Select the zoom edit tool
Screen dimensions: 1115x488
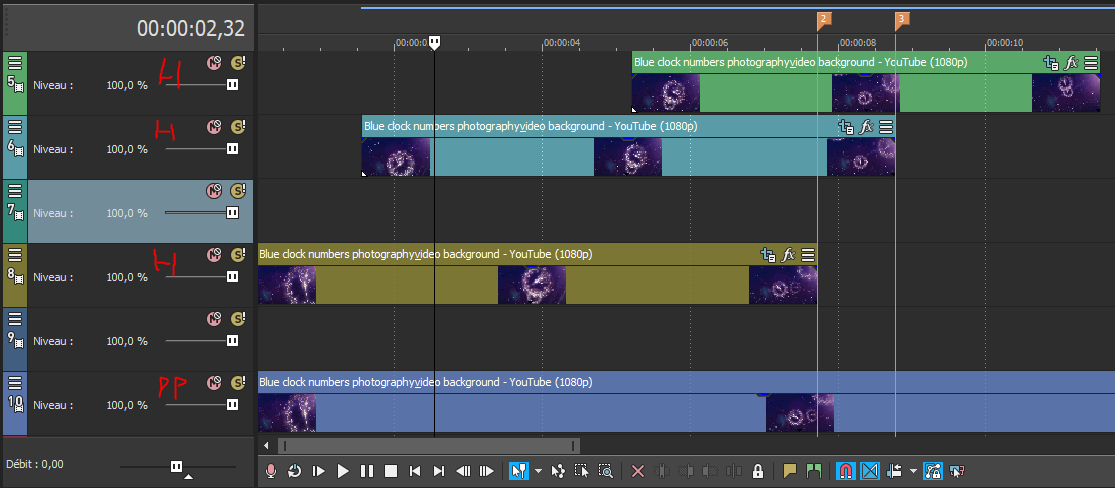pyautogui.click(x=606, y=471)
